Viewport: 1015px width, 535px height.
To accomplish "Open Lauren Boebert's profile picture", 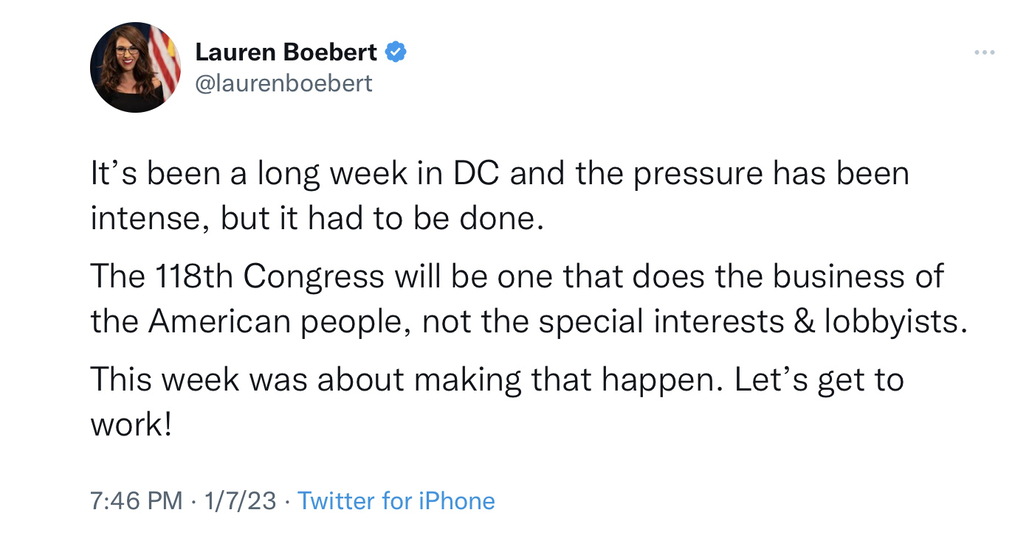I will (135, 67).
